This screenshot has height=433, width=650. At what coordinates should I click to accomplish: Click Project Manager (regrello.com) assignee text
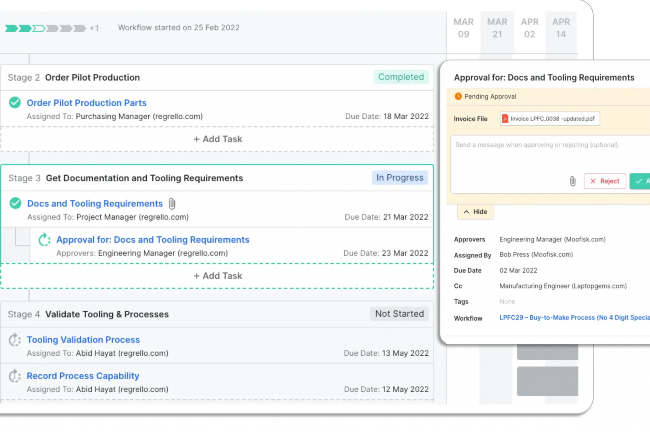tap(133, 217)
